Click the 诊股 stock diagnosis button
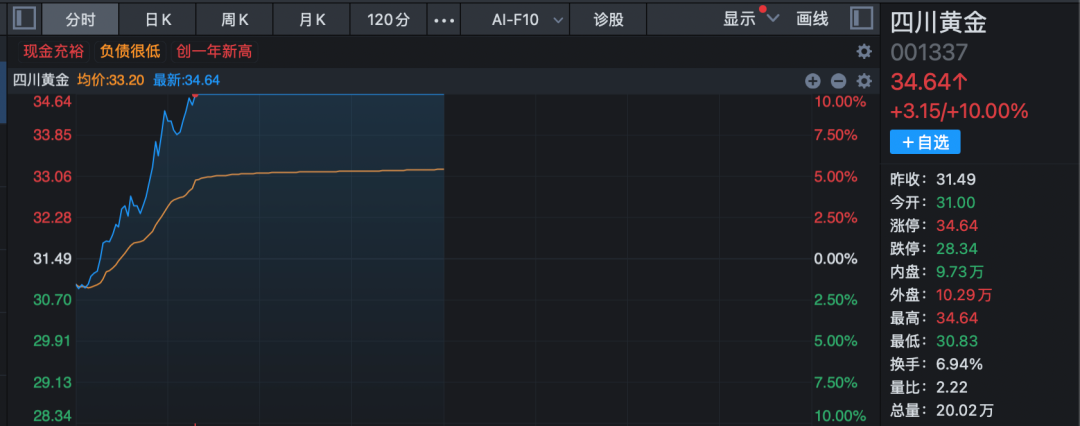Screen dimensions: 1080x426 click(609, 19)
